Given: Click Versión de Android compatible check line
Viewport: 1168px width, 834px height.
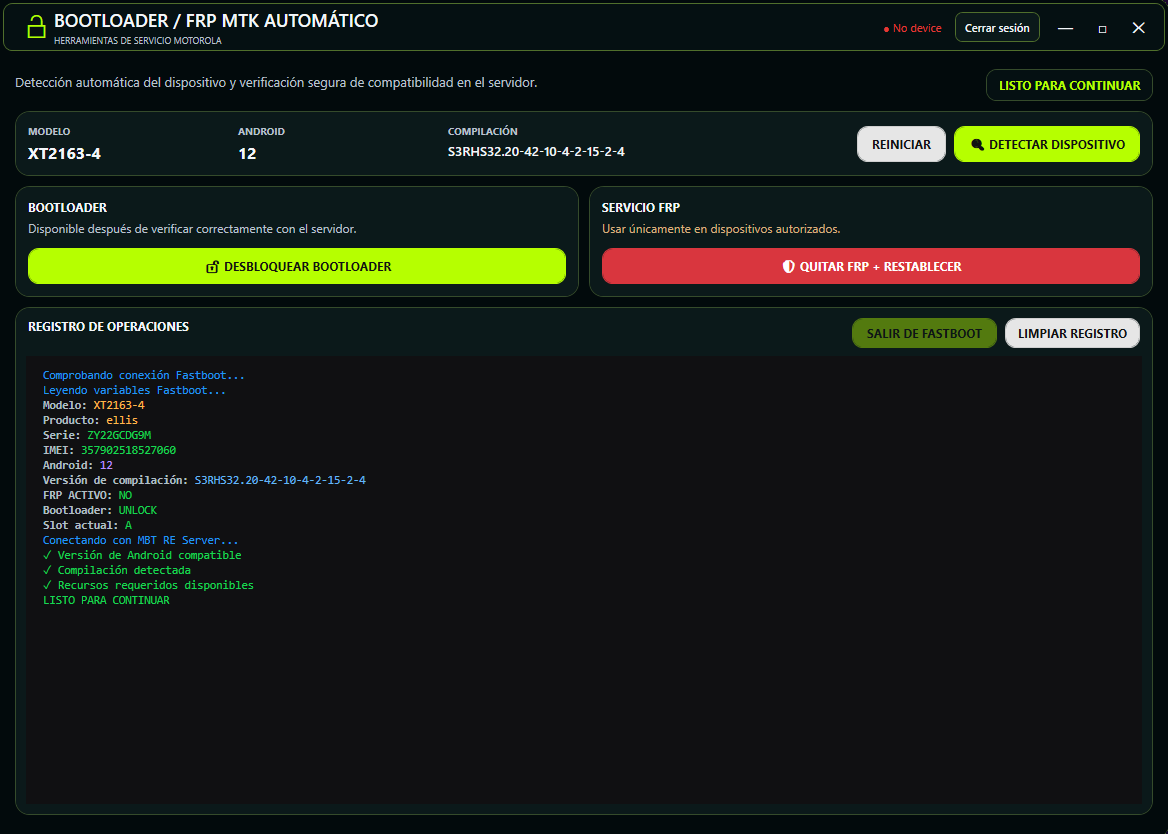Looking at the screenshot, I should click(x=142, y=555).
